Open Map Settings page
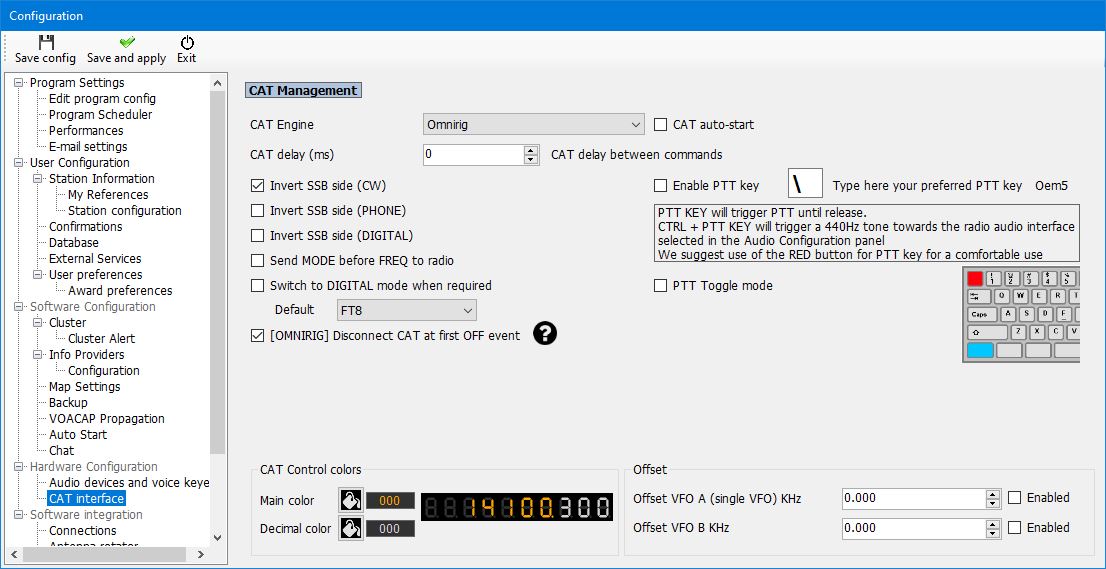 85,386
